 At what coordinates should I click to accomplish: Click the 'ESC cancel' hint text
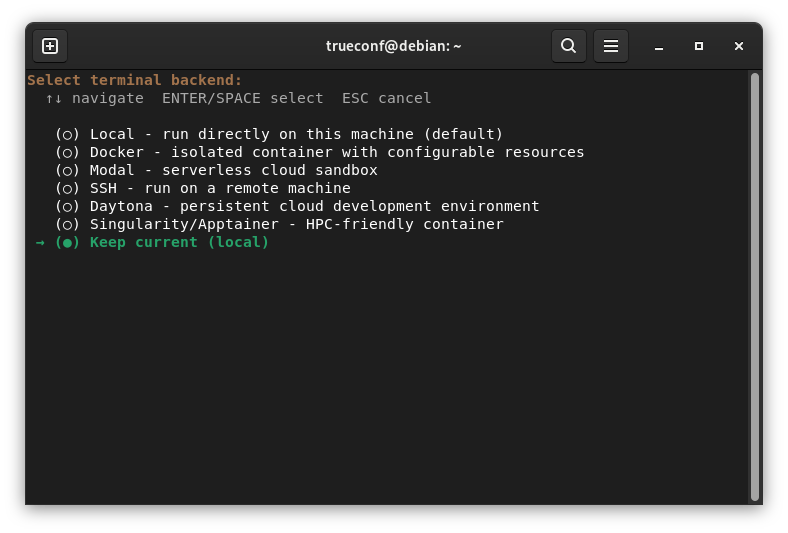pyautogui.click(x=386, y=98)
